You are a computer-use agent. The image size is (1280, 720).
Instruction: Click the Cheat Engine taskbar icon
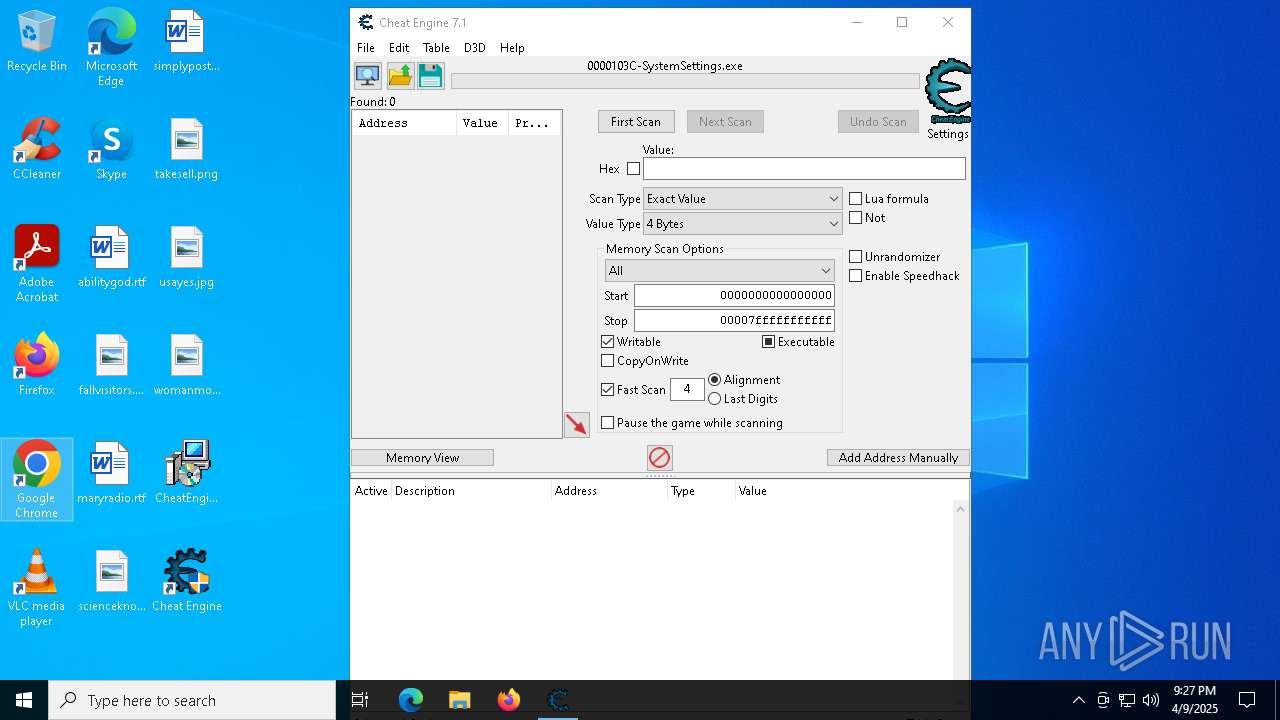click(x=558, y=700)
